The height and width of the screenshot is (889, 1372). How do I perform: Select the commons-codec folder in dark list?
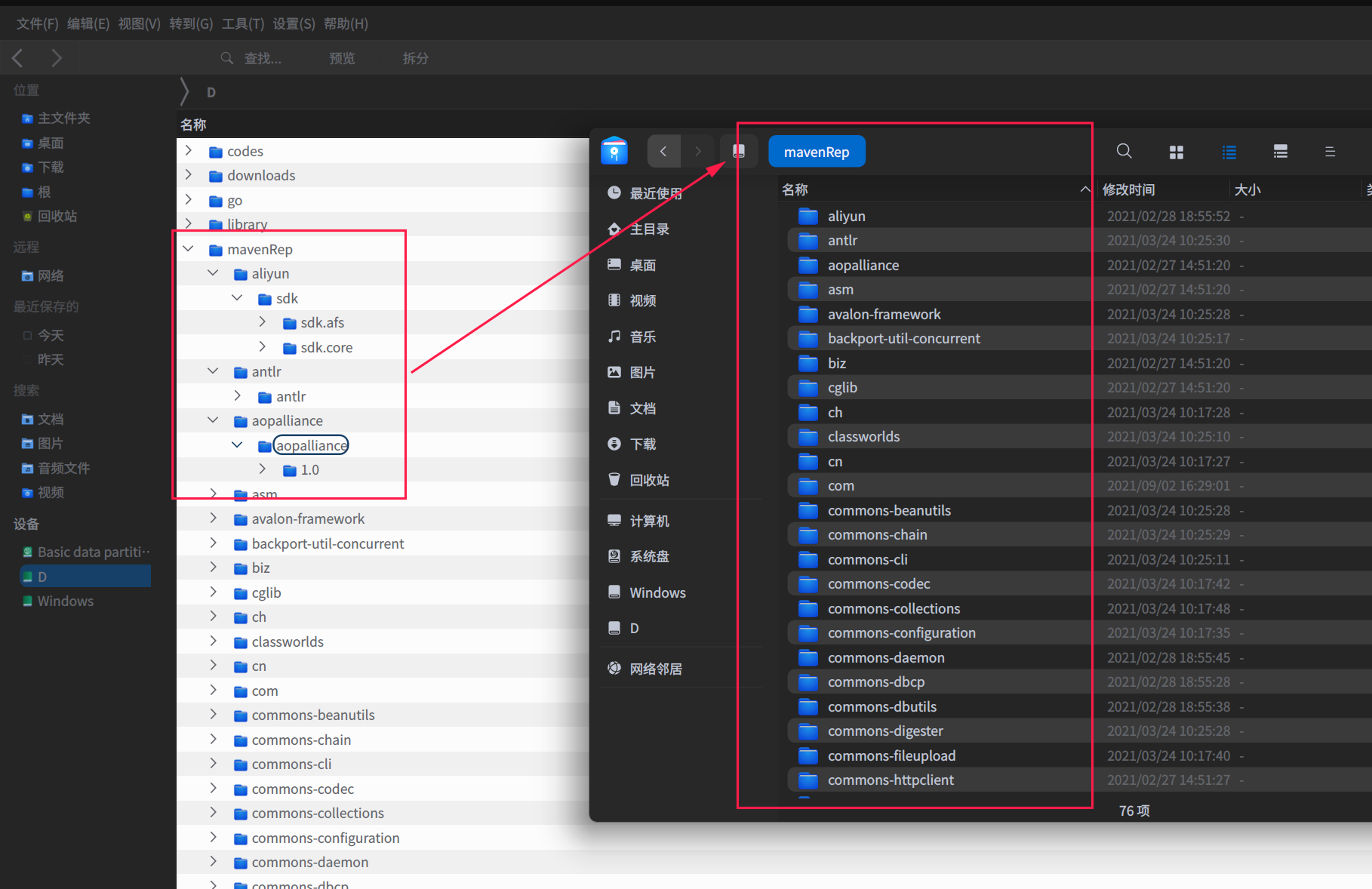(x=878, y=584)
